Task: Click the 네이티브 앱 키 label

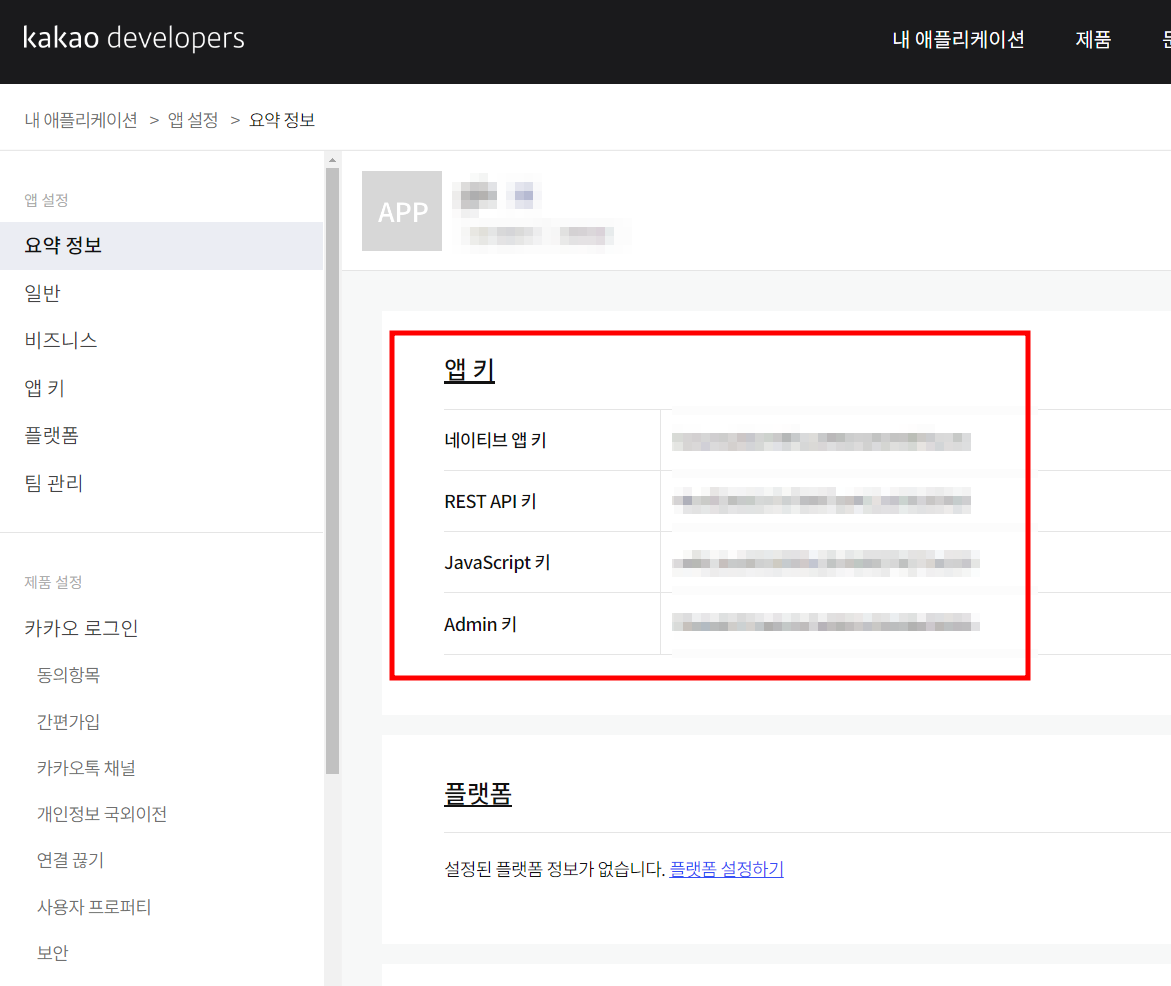Action: coord(495,441)
